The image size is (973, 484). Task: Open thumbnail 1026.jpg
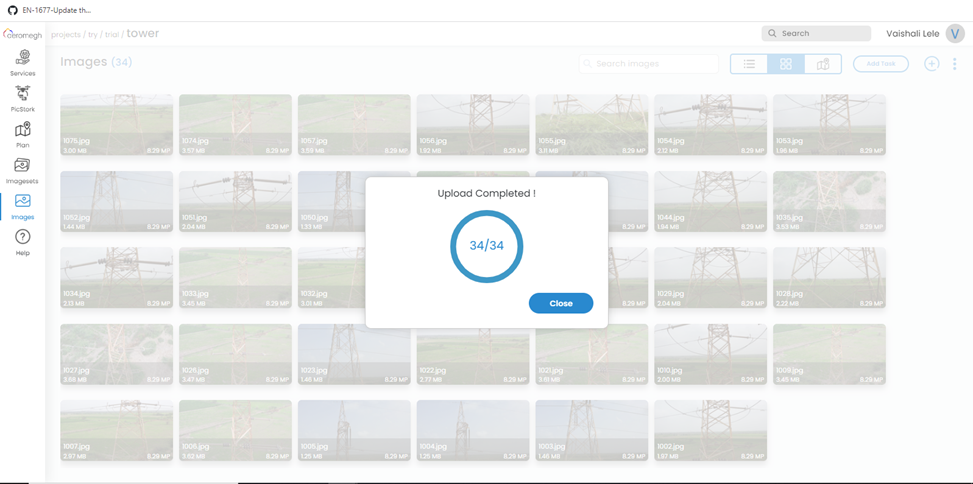[x=235, y=354]
